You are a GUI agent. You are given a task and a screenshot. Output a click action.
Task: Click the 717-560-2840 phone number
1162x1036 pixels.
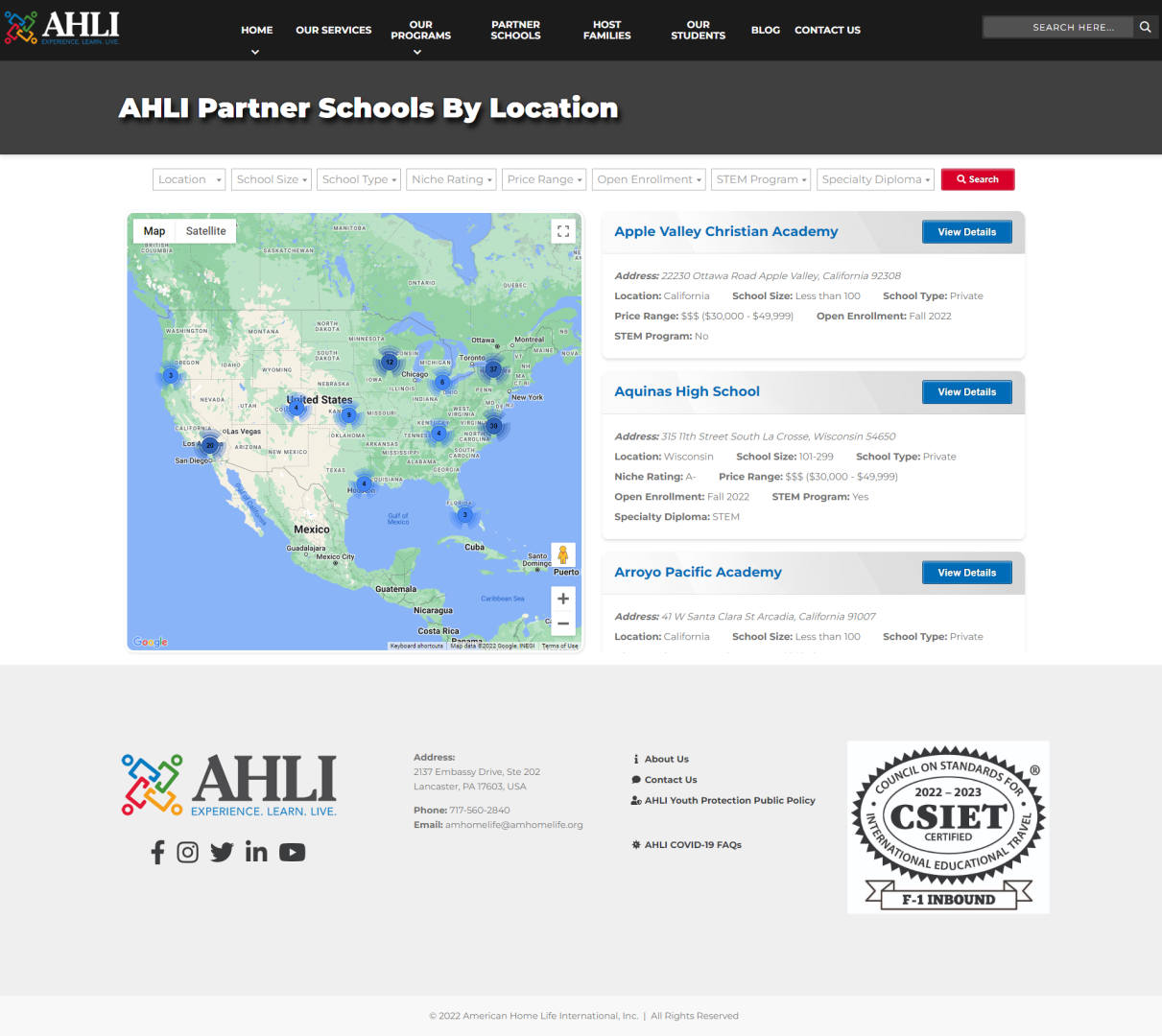(480, 810)
